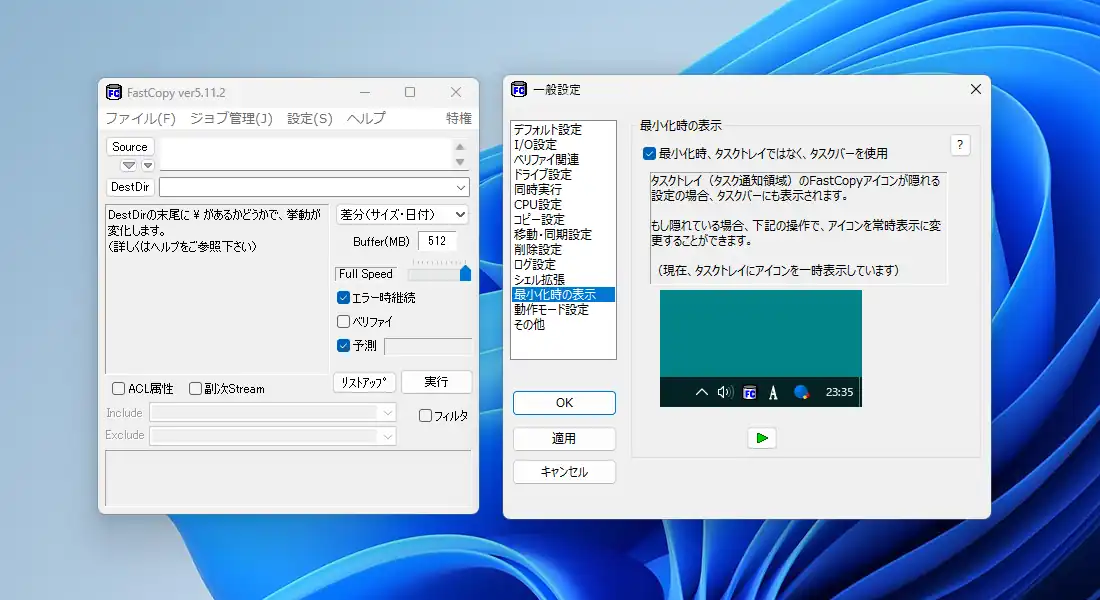This screenshot has height=600, width=1100.
Task: Toggle the 最小化時 taskbar usage checkbox
Action: point(650,154)
